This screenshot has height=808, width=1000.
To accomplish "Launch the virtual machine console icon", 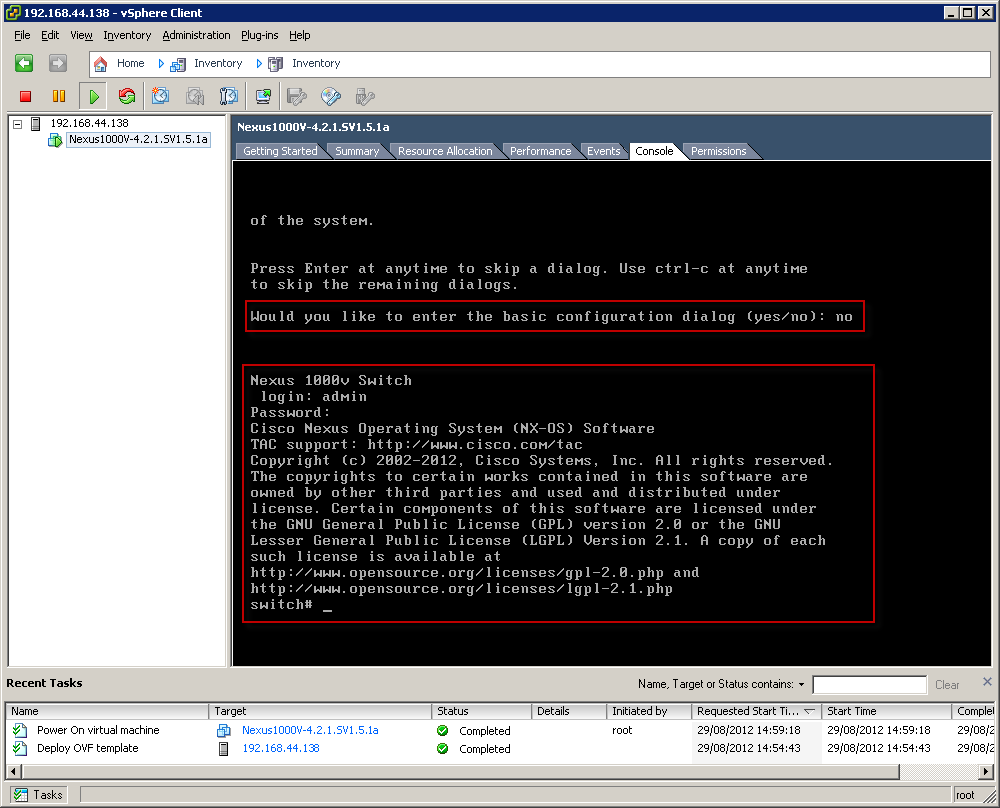I will (x=263, y=96).
